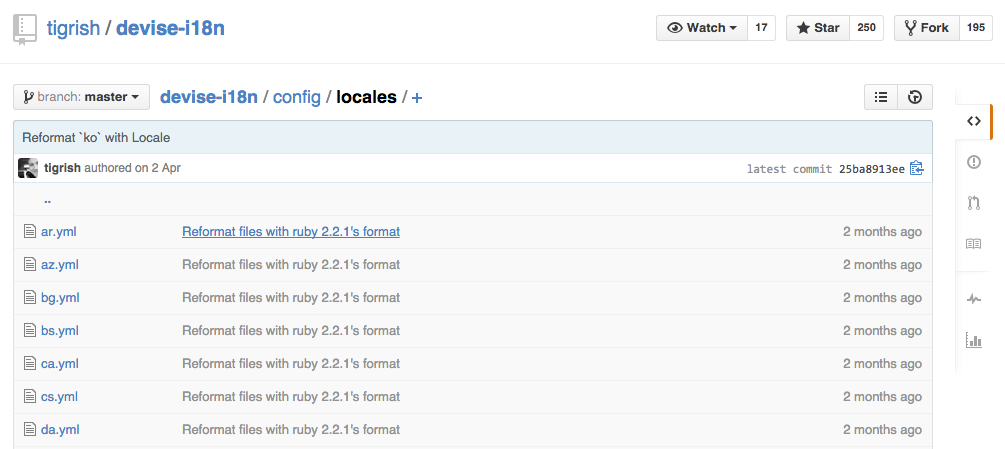Open the Wiki book icon in sidebar
The image size is (1005, 449).
tap(974, 244)
